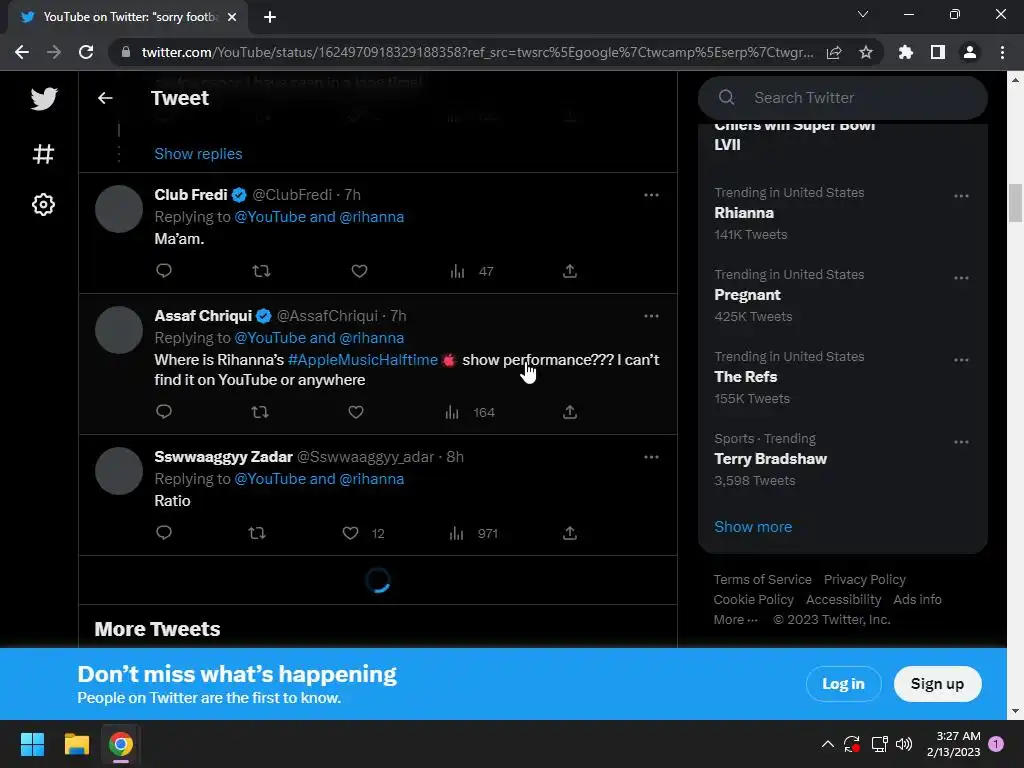
Task: Toggle Chrome side panel
Action: click(937, 52)
